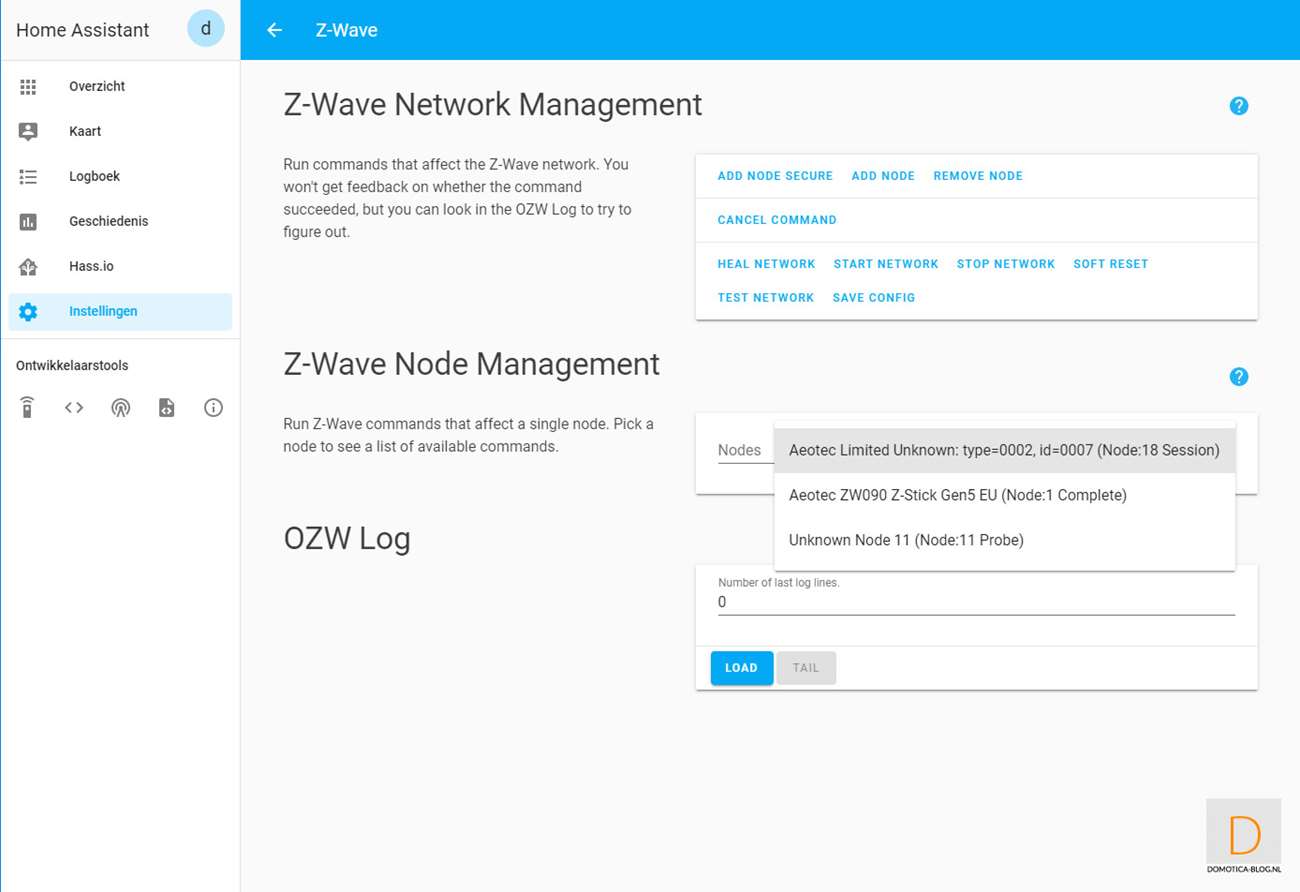Screen dimensions: 1300x892
Task: Open help for Z-Wave Node Management
Action: (x=1239, y=377)
